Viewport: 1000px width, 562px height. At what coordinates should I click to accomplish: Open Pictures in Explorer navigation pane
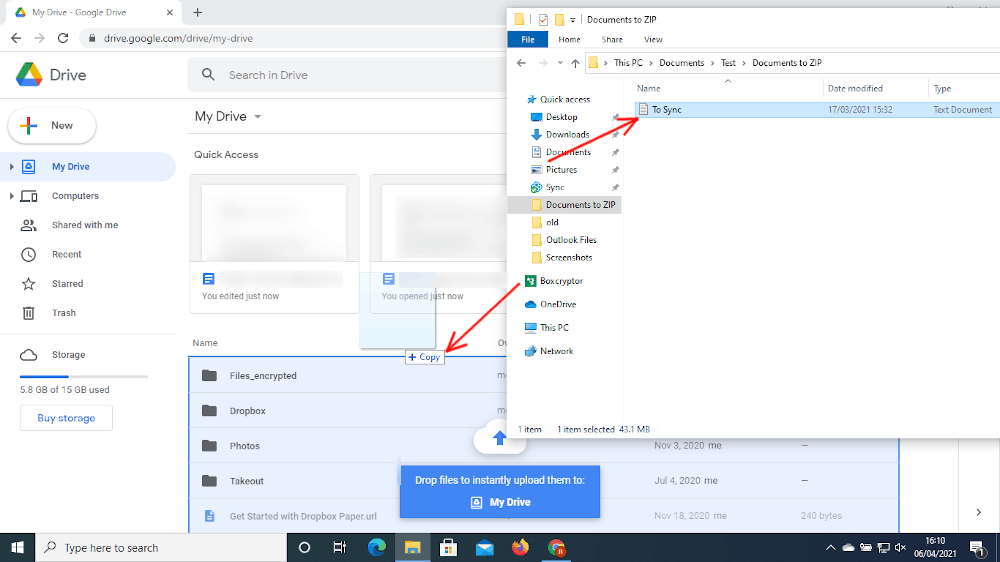(x=561, y=170)
